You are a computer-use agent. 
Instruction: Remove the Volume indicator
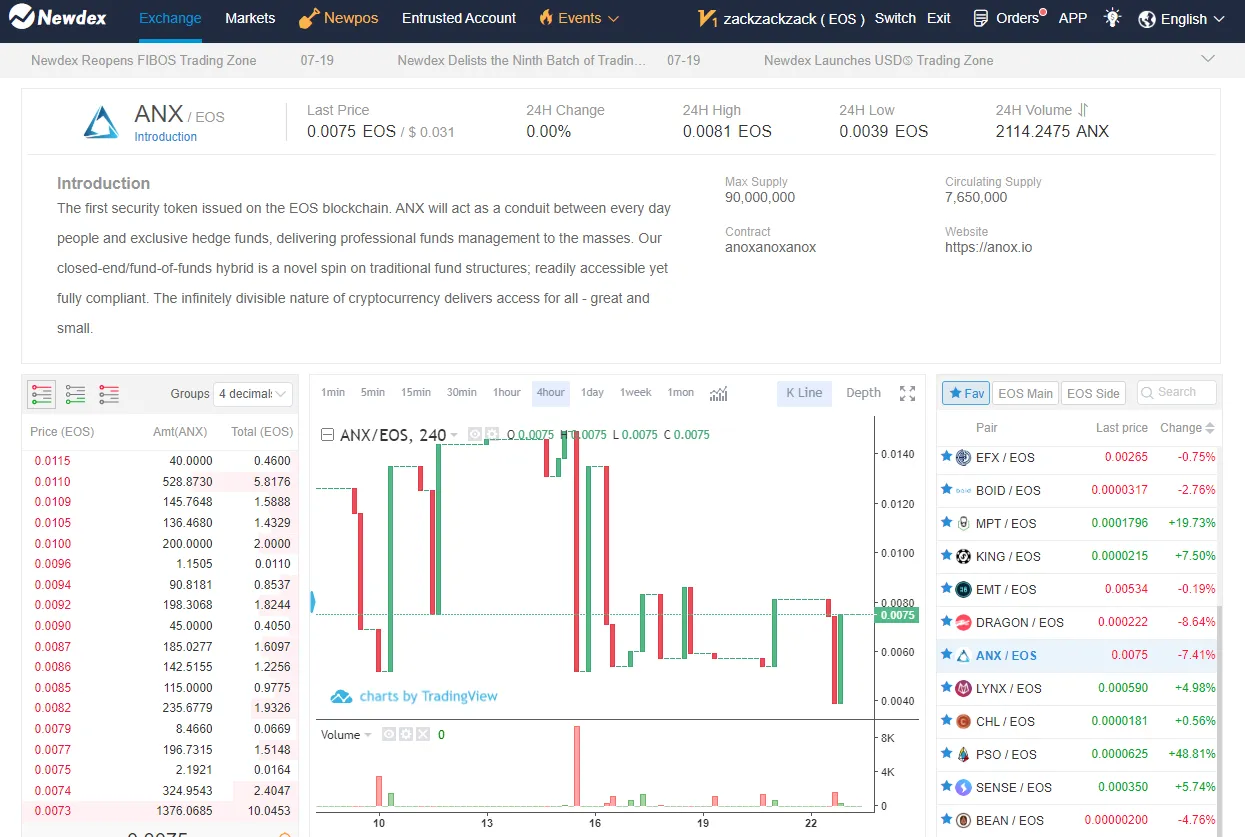coord(423,734)
